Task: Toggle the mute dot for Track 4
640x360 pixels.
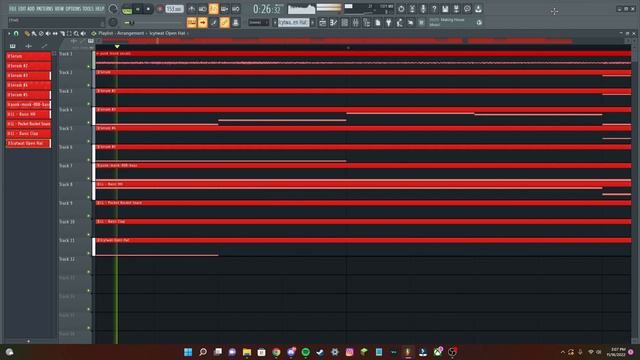Action: (89, 122)
